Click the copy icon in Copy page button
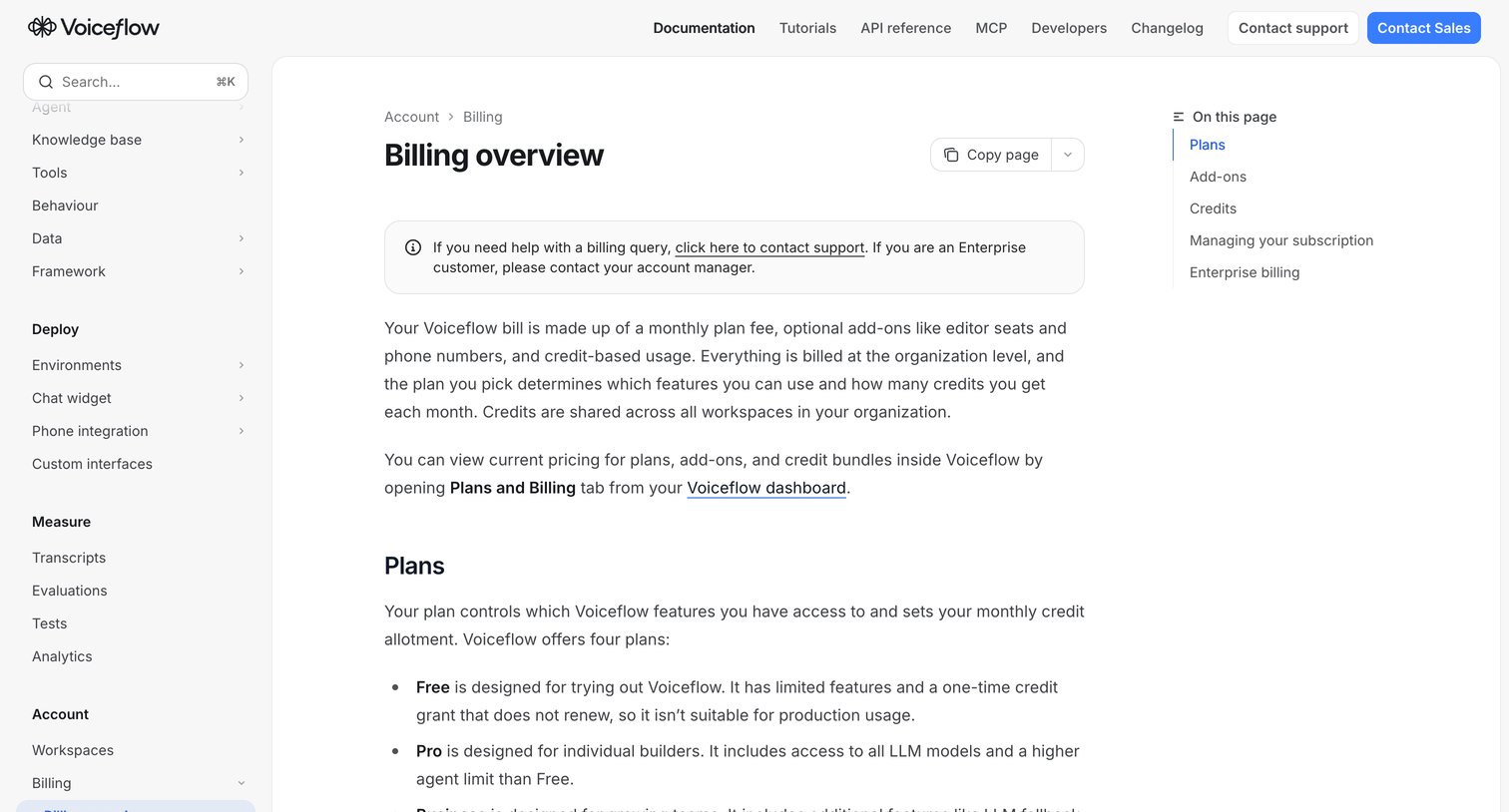The image size is (1509, 812). [x=951, y=155]
